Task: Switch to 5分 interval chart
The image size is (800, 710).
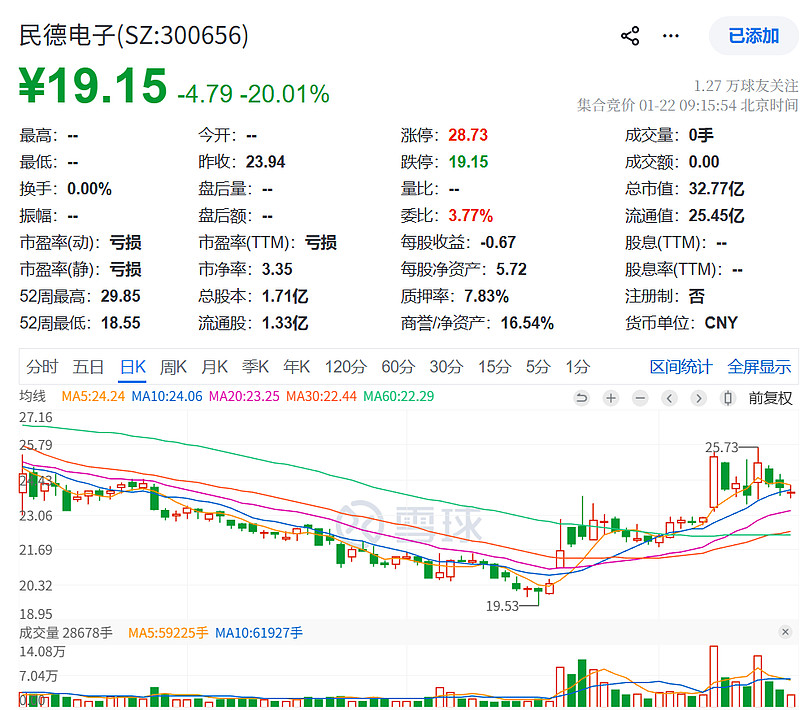Action: tap(538, 367)
